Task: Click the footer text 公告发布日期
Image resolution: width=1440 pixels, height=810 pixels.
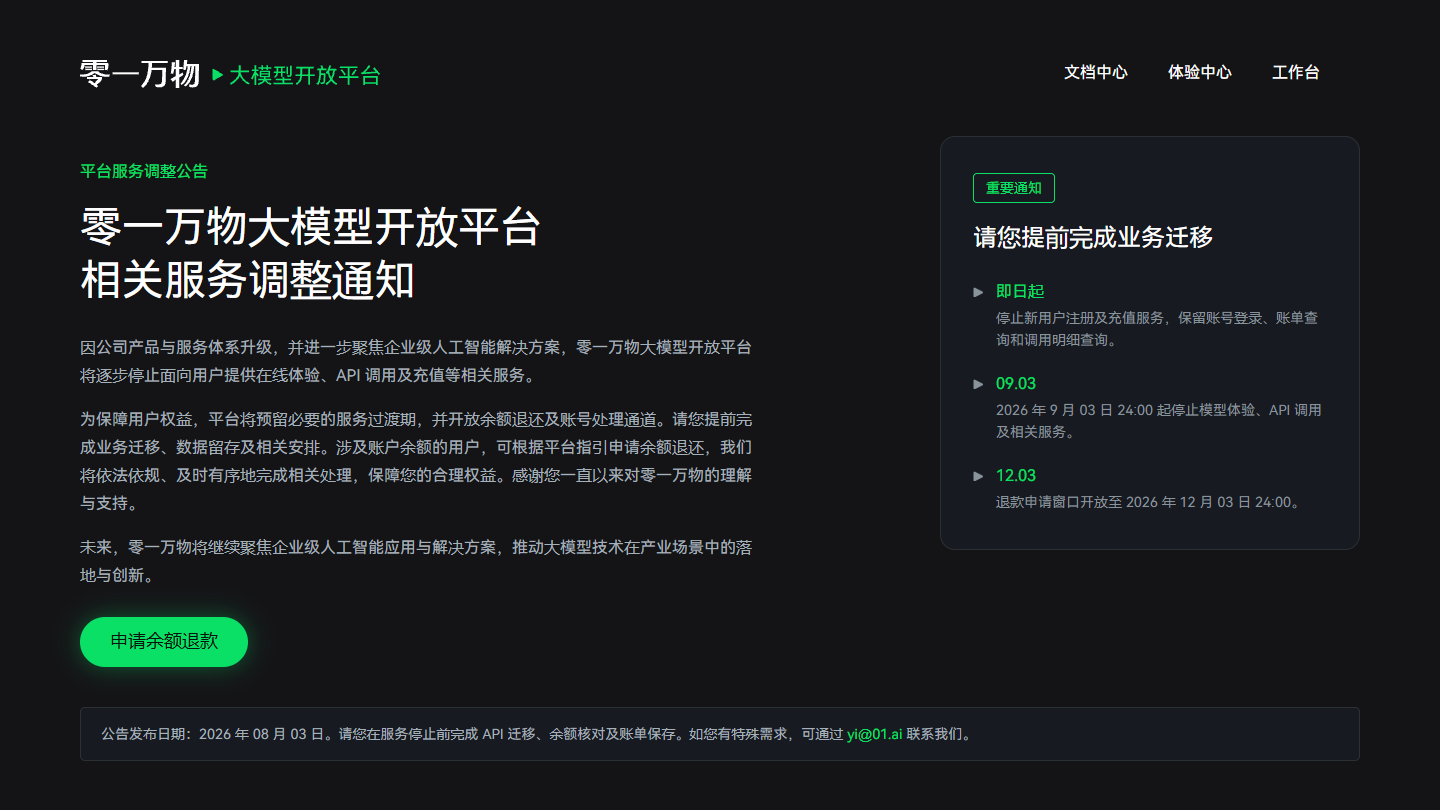Action: 536,734
